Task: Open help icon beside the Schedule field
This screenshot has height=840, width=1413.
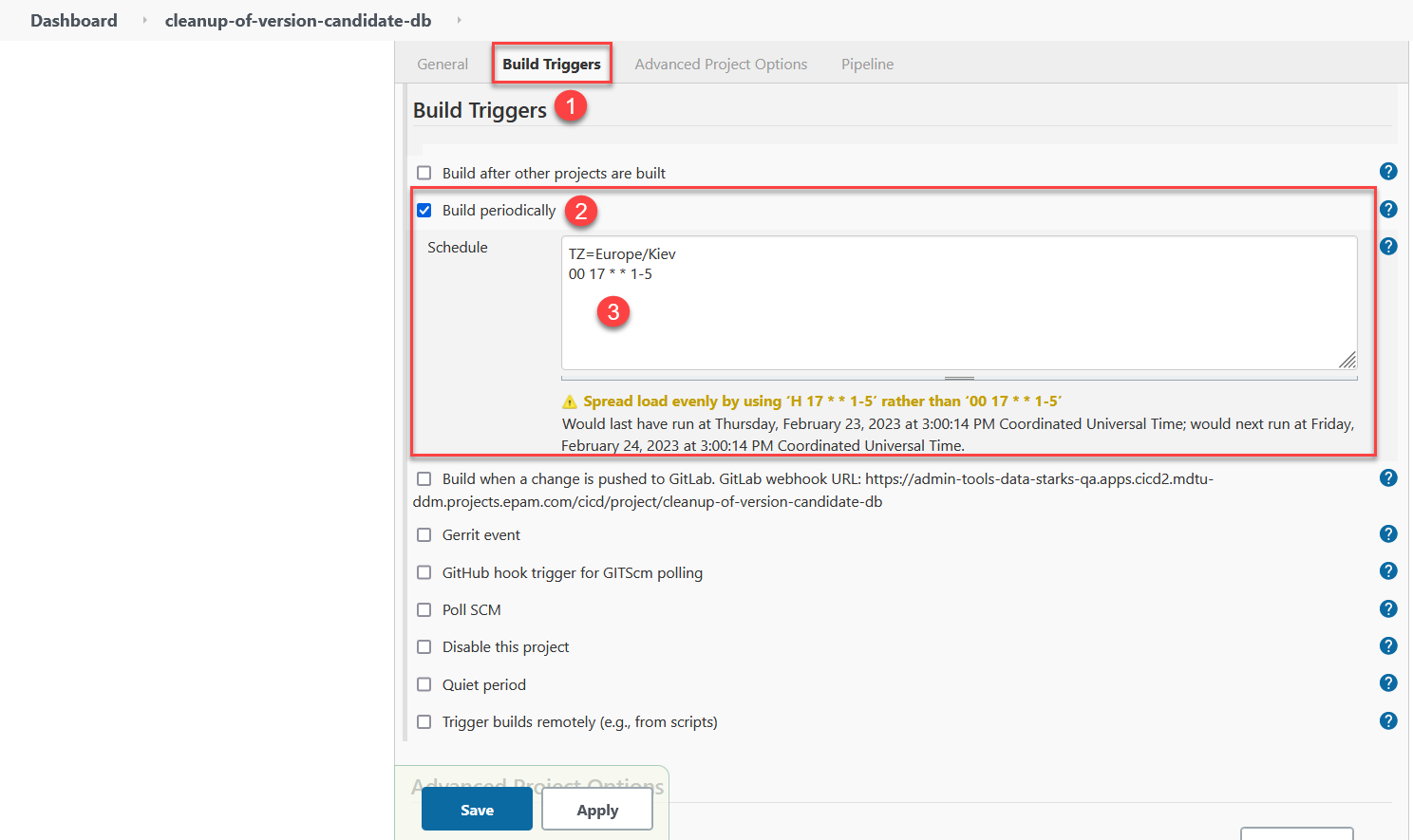Action: tap(1388, 247)
